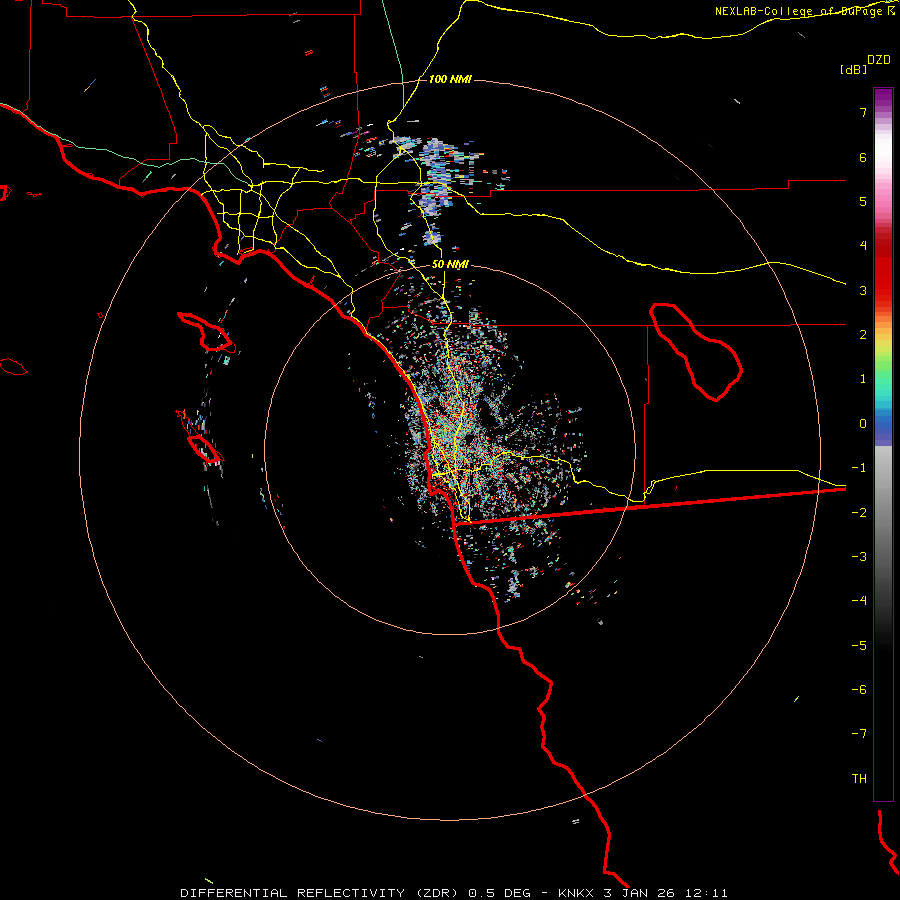
Task: Click the 0 dB scale label
Action: 863,424
